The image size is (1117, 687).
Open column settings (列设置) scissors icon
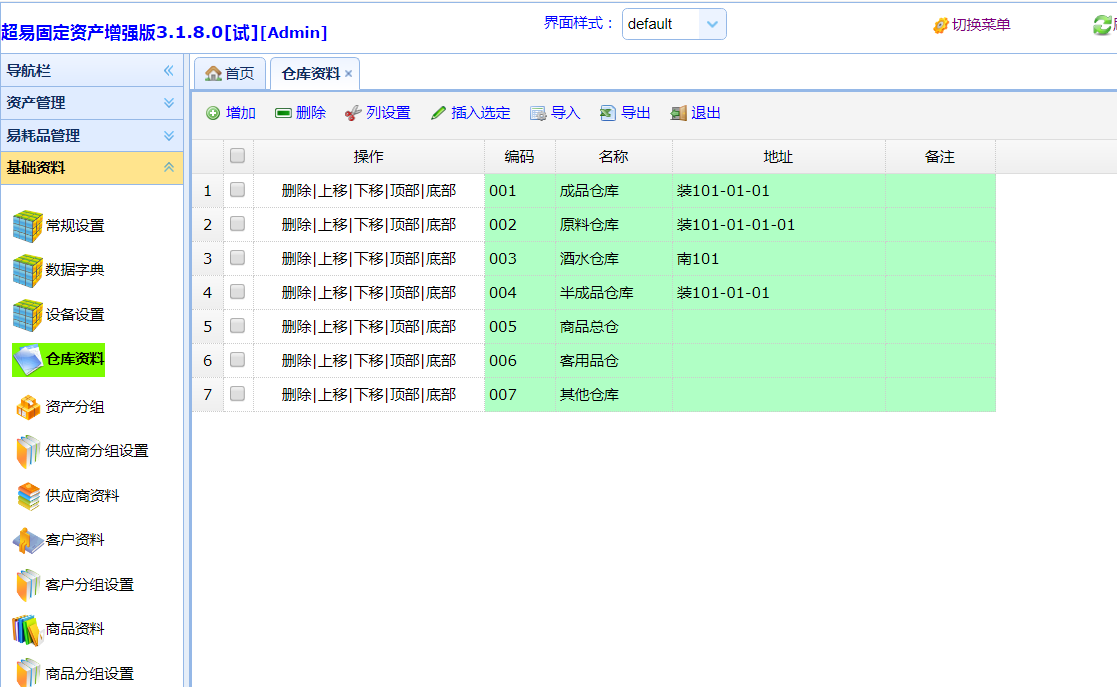(x=353, y=114)
